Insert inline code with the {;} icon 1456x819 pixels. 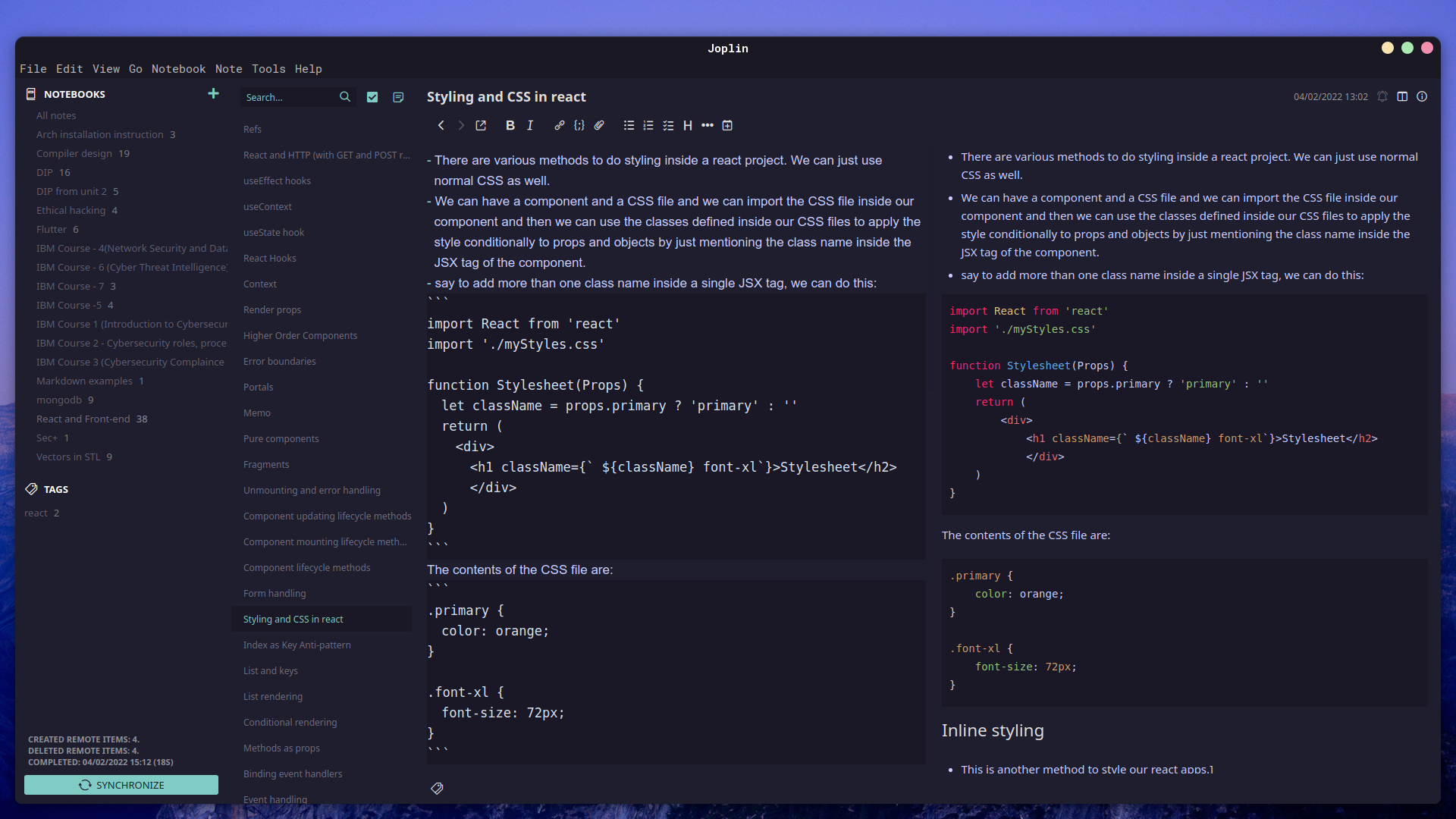point(579,125)
